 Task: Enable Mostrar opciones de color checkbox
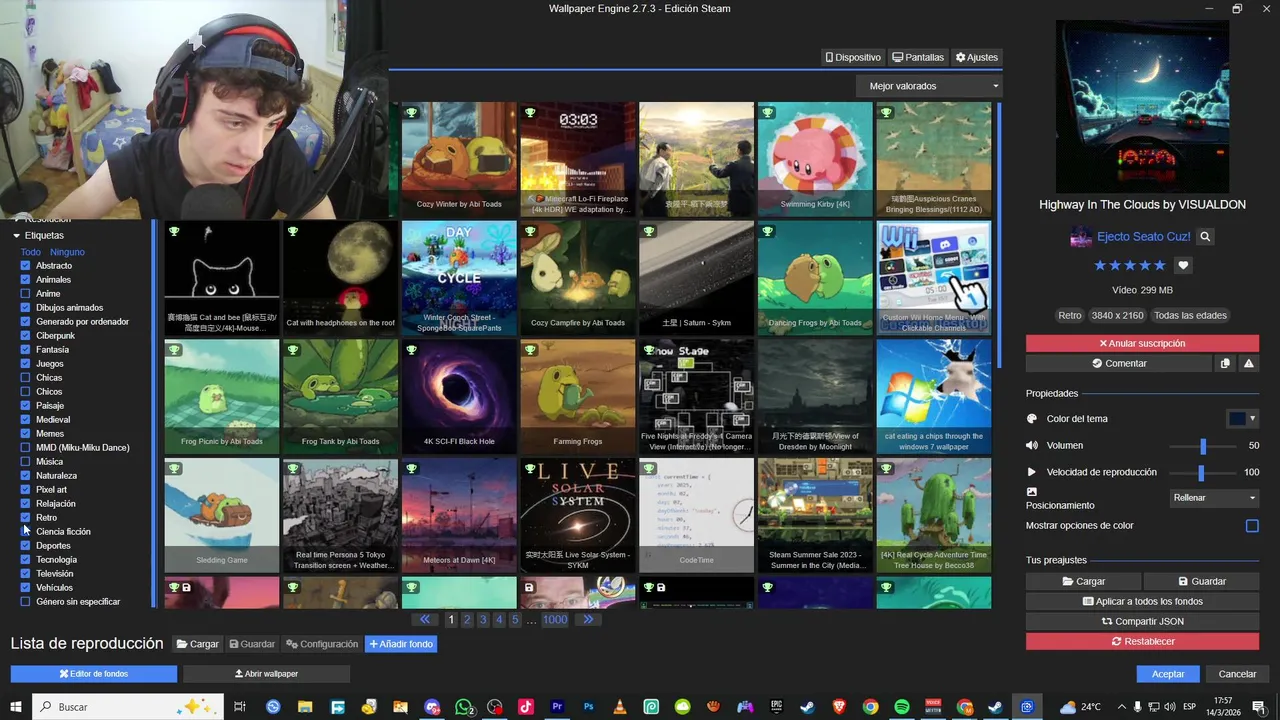tap(1252, 526)
